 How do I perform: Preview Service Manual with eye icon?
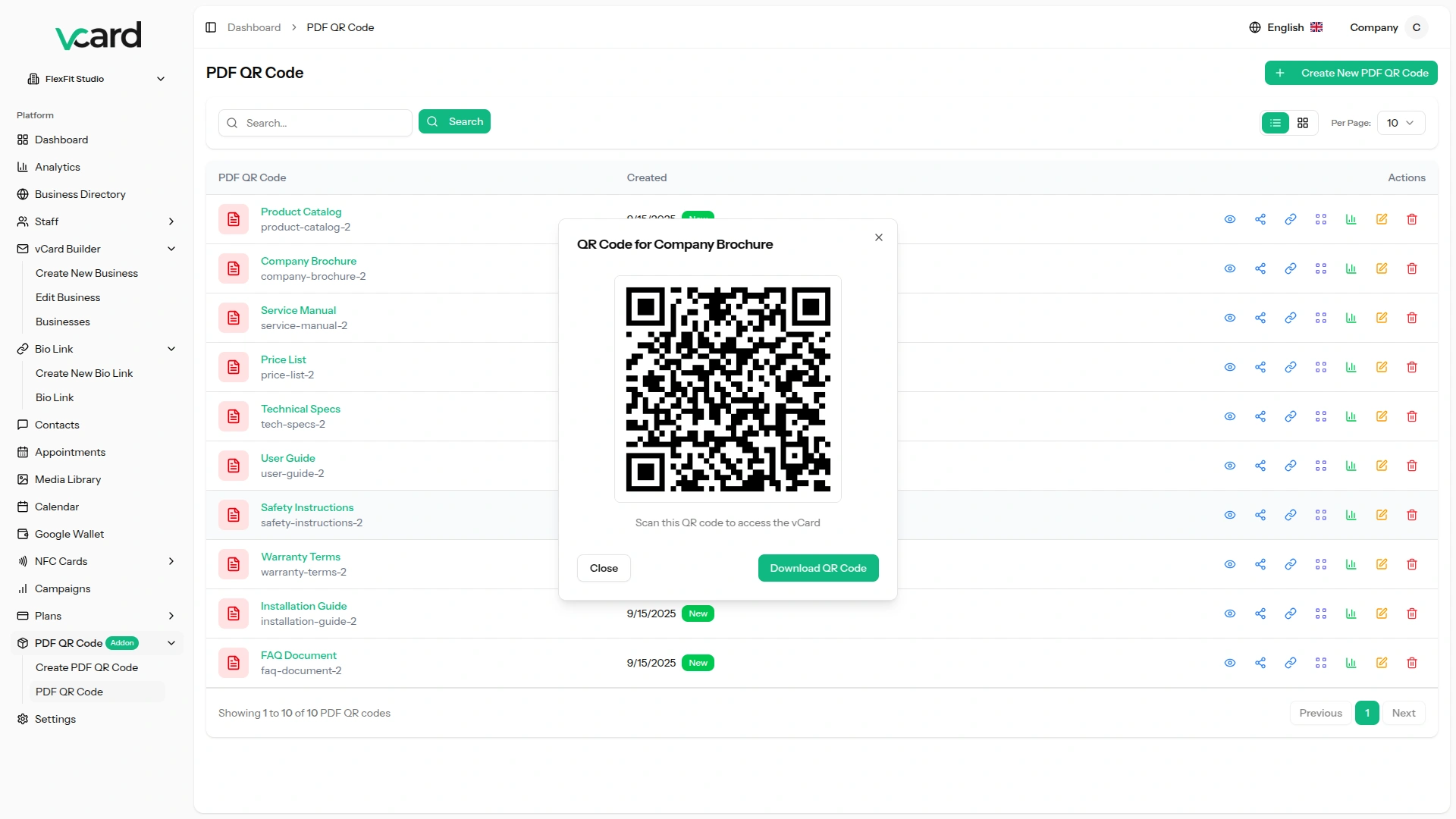click(1230, 318)
